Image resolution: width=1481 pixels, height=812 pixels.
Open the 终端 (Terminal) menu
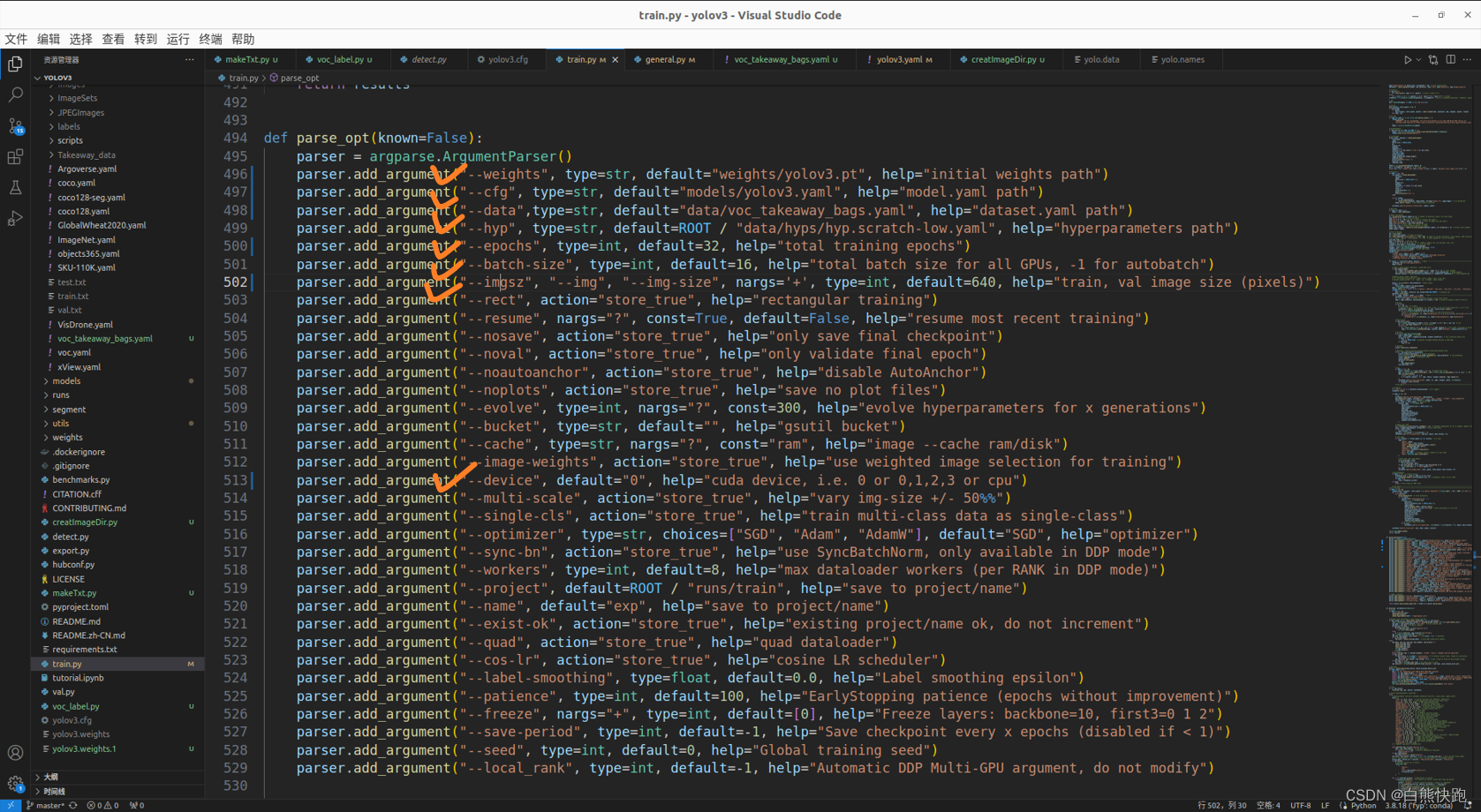(210, 39)
